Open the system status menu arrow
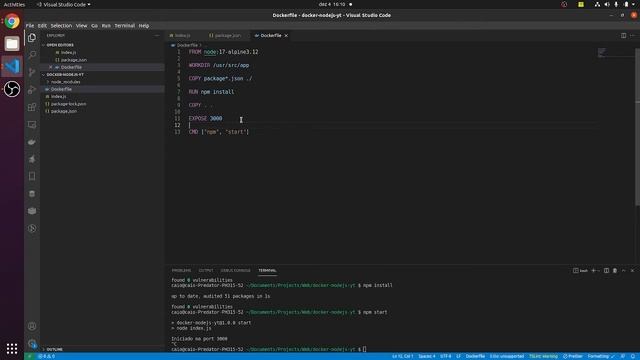Image resolution: width=640 pixels, height=360 pixels. point(634,4)
